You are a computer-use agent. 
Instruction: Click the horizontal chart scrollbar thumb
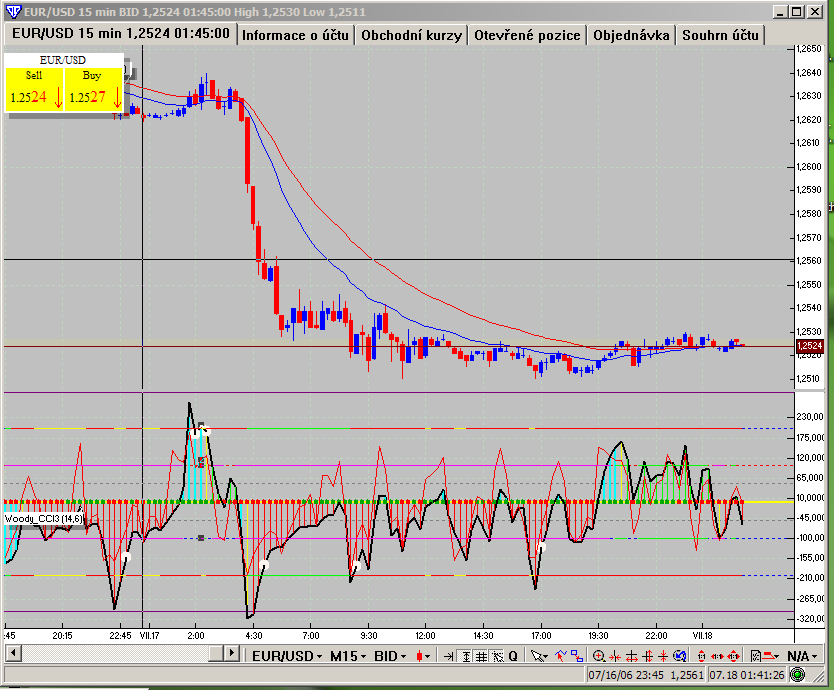point(220,653)
